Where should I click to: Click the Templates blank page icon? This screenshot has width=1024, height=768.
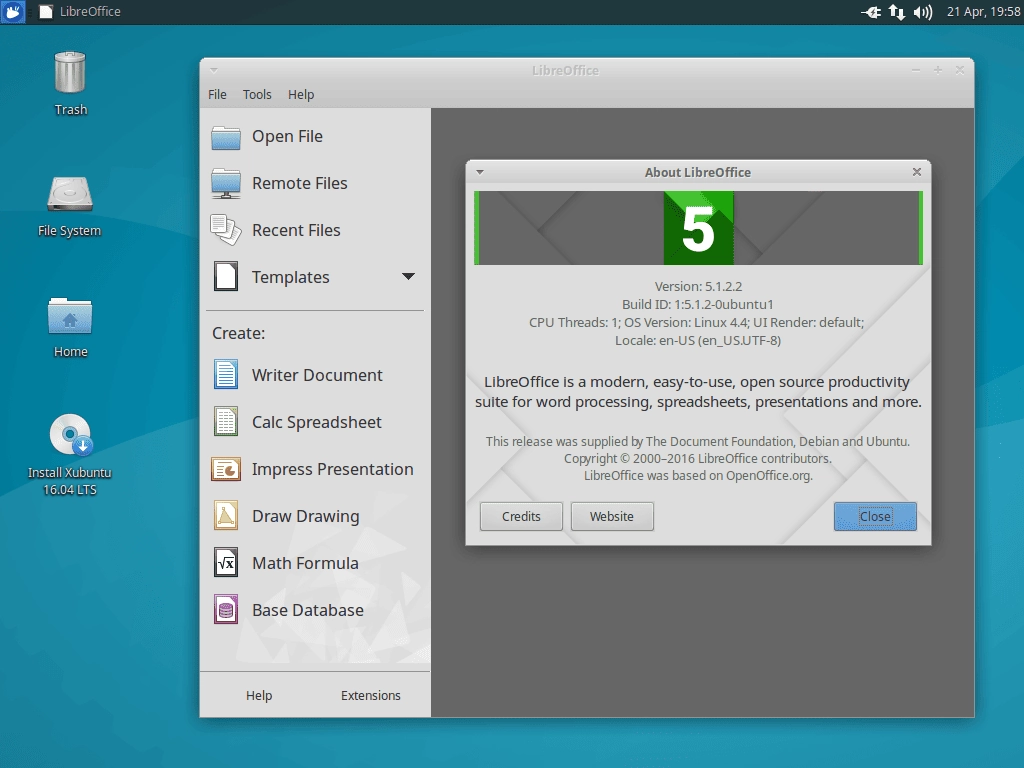coord(226,276)
